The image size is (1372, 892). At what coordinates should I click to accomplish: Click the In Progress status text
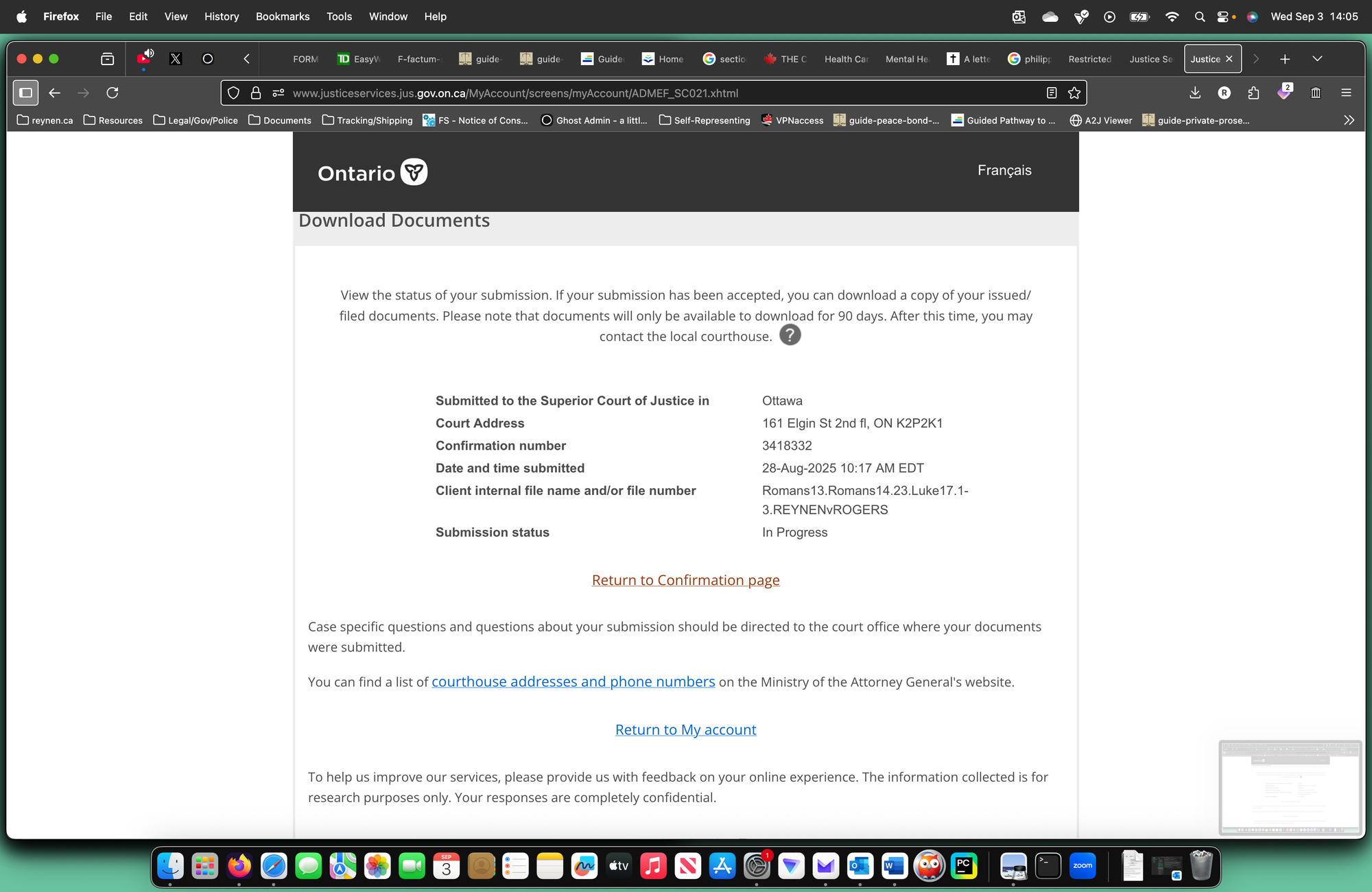click(794, 532)
